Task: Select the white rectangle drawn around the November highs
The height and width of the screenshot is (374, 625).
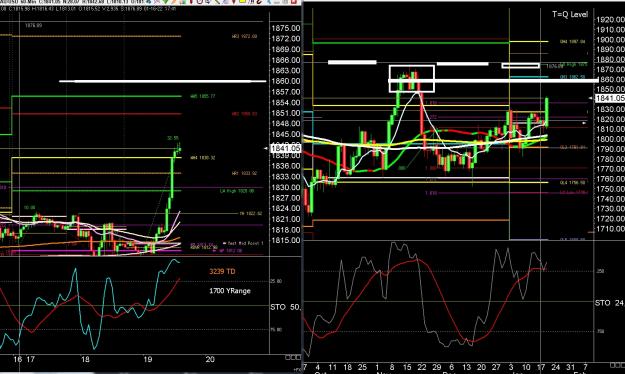Action: (412, 79)
